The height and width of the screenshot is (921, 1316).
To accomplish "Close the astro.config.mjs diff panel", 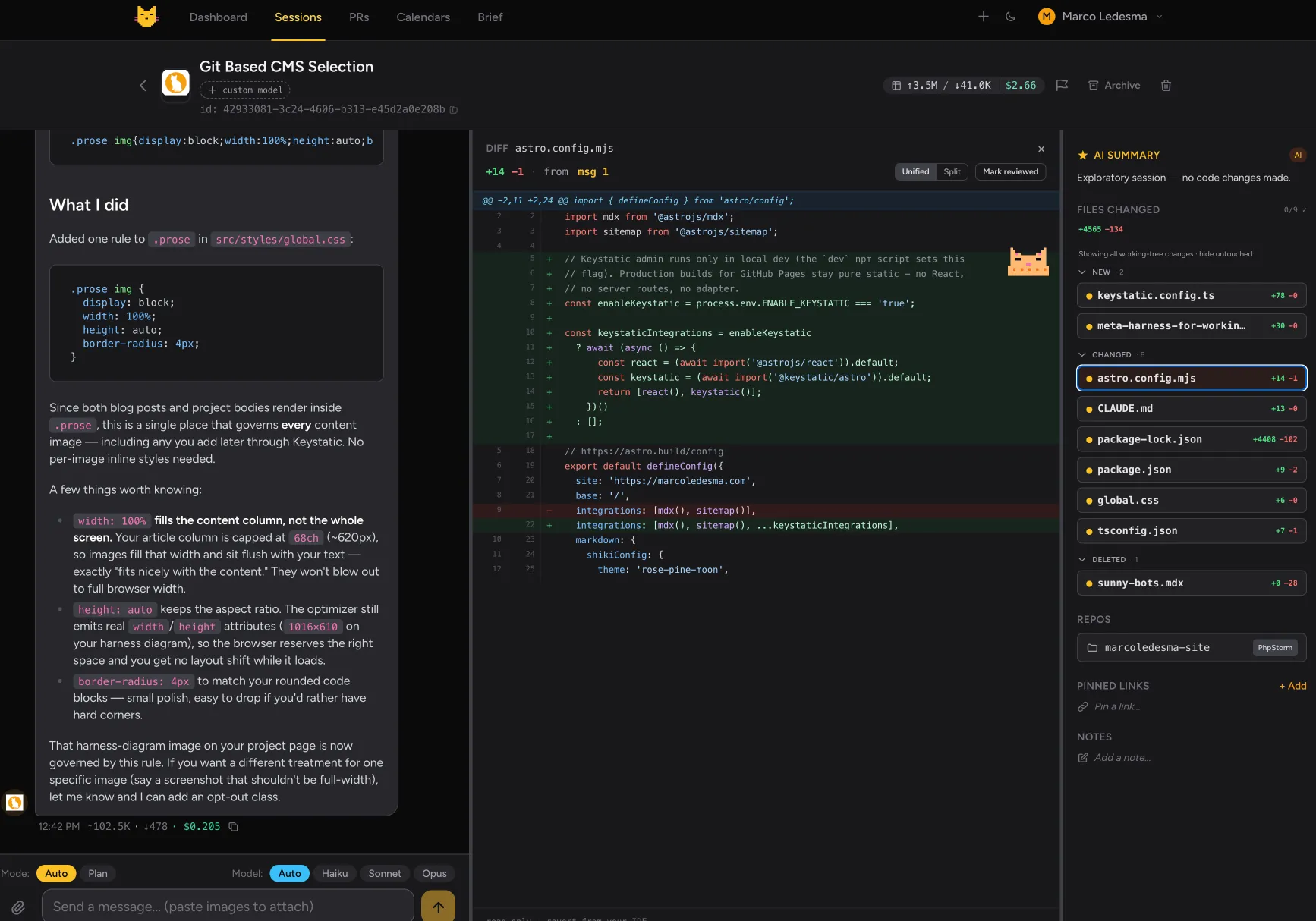I will point(1041,149).
